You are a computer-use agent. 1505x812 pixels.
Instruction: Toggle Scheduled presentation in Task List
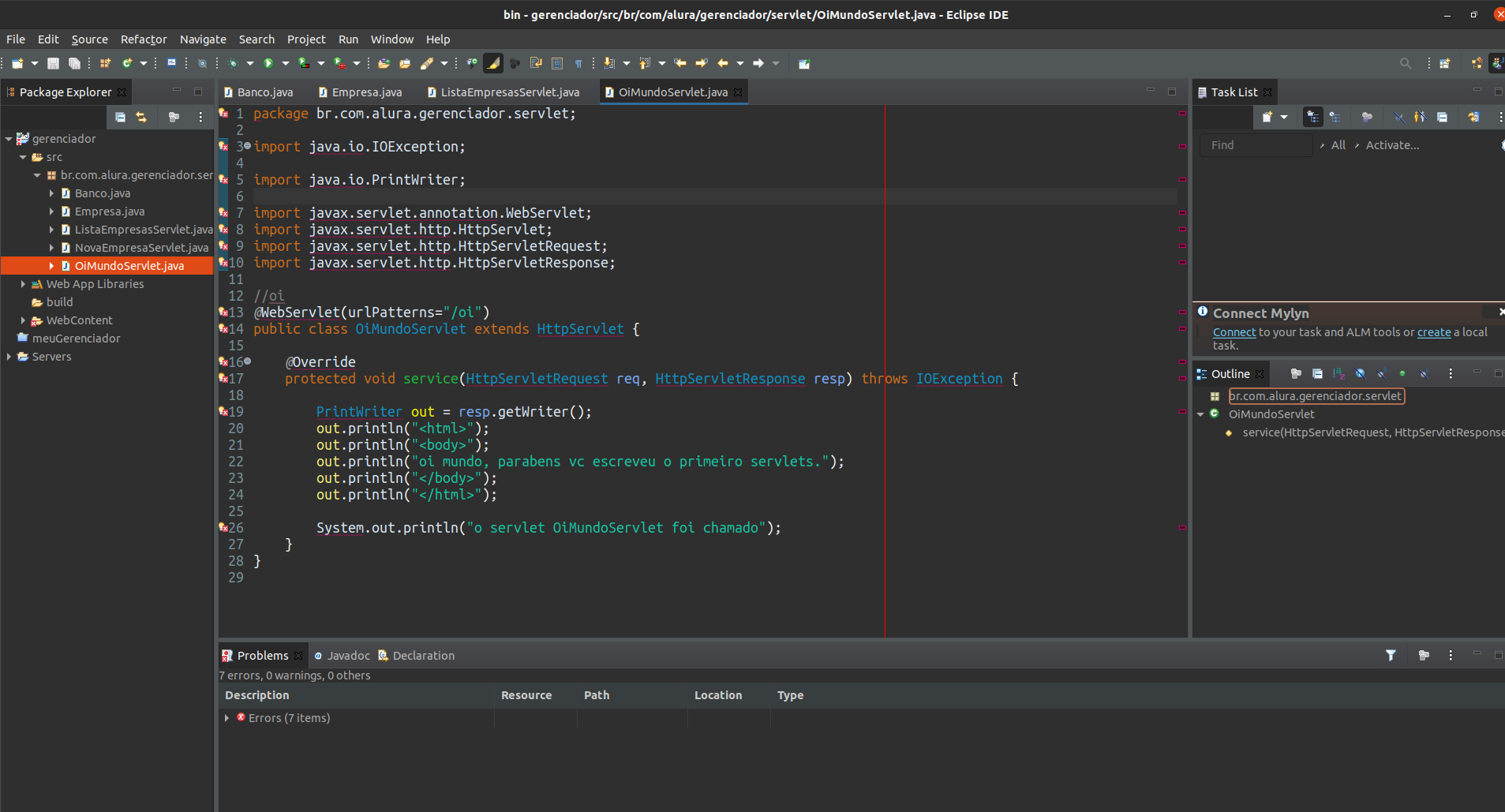1335,117
